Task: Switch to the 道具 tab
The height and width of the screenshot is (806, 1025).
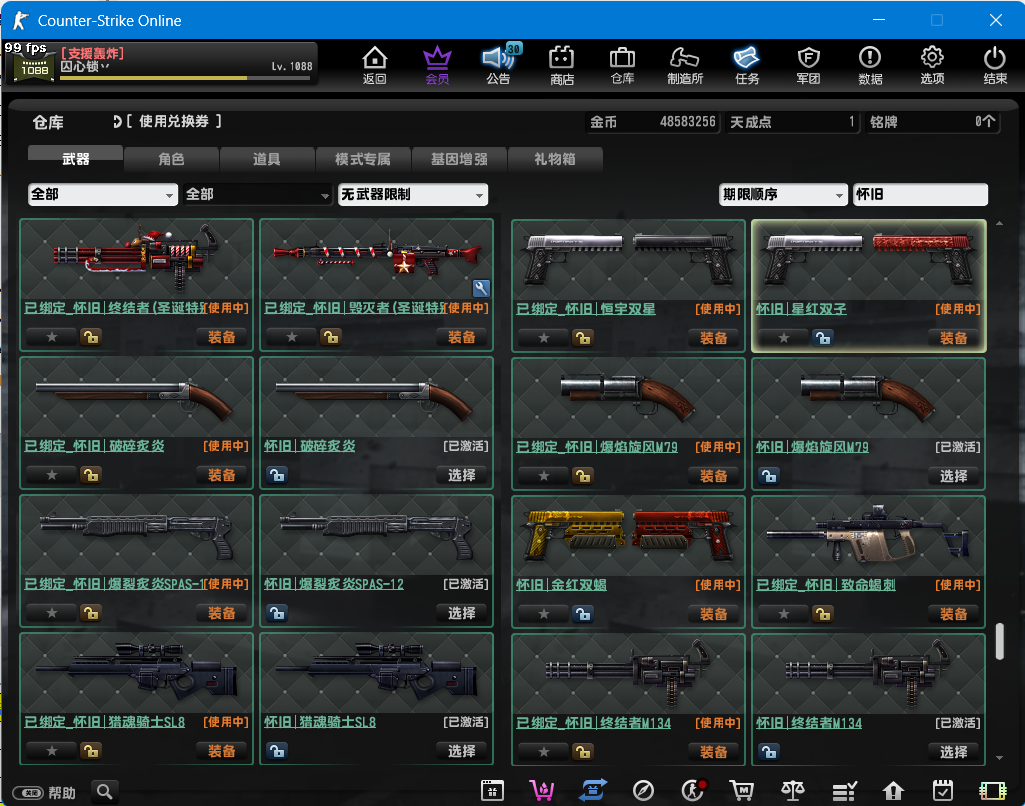Action: tap(267, 159)
